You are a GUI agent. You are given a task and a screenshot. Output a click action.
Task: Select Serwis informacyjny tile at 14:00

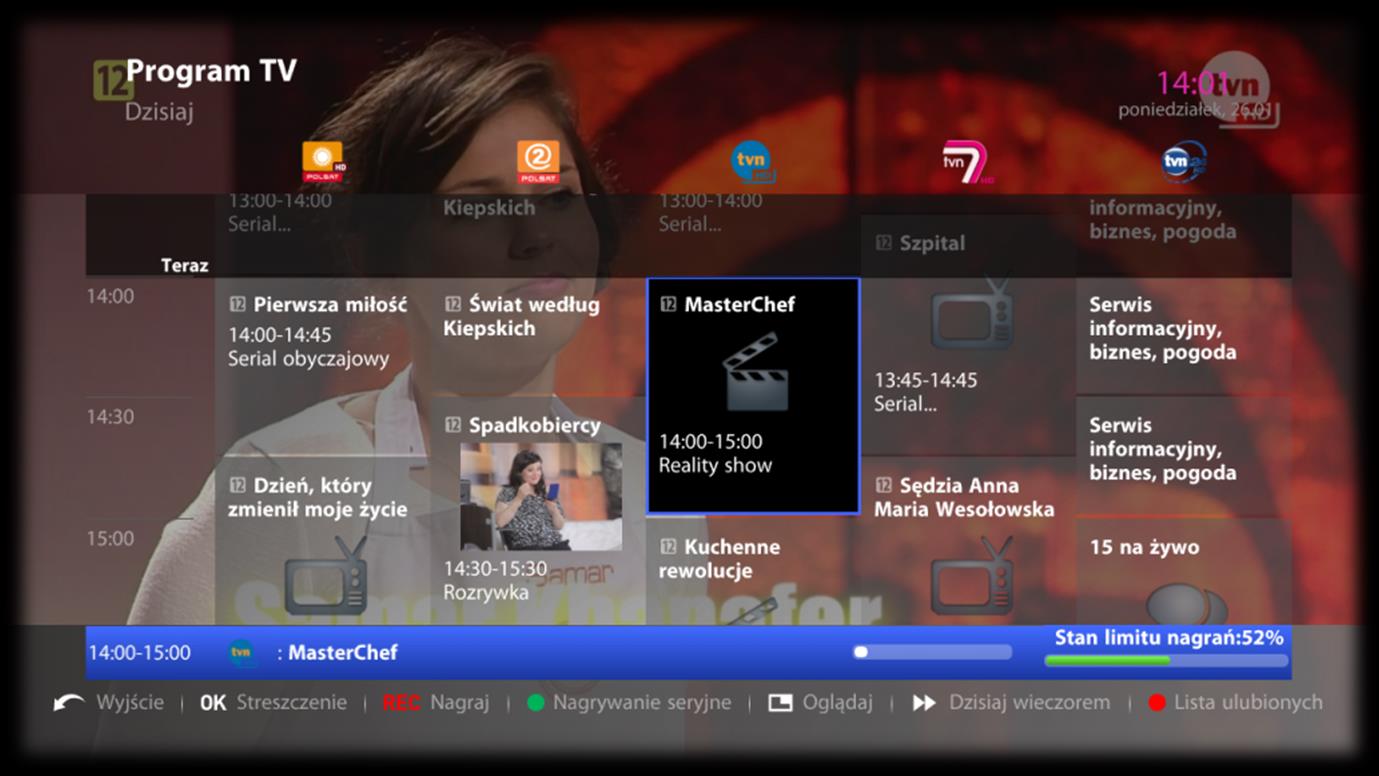[1184, 337]
